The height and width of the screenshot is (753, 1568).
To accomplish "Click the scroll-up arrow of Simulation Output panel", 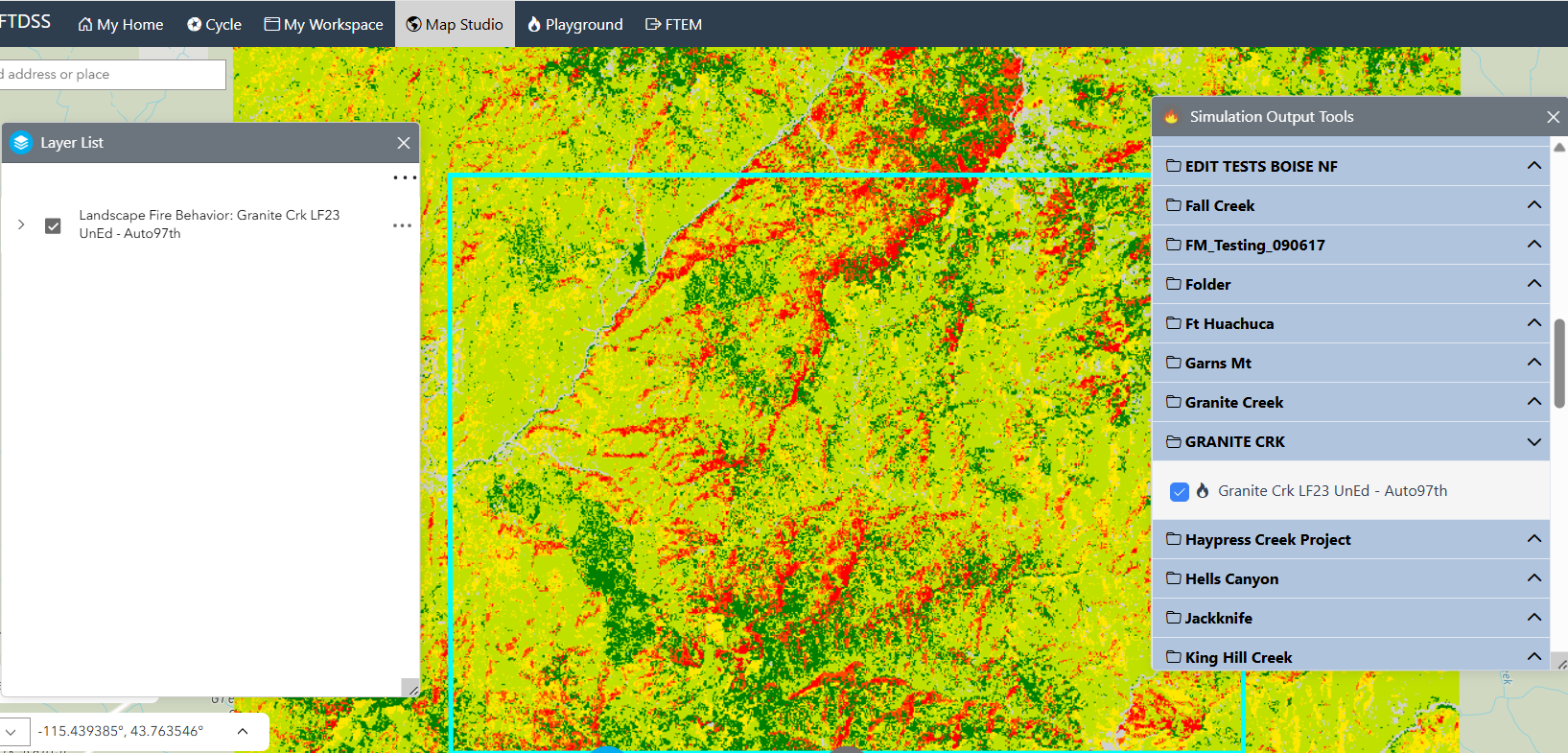I will 1559,148.
